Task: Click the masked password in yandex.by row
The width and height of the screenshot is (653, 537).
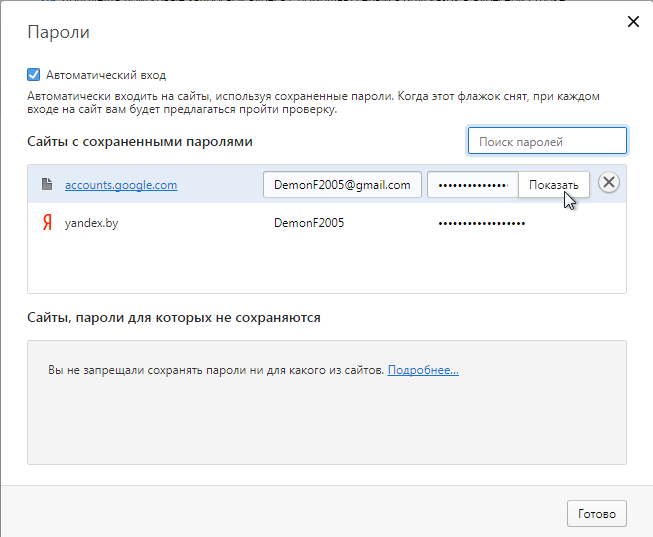Action: (x=481, y=224)
